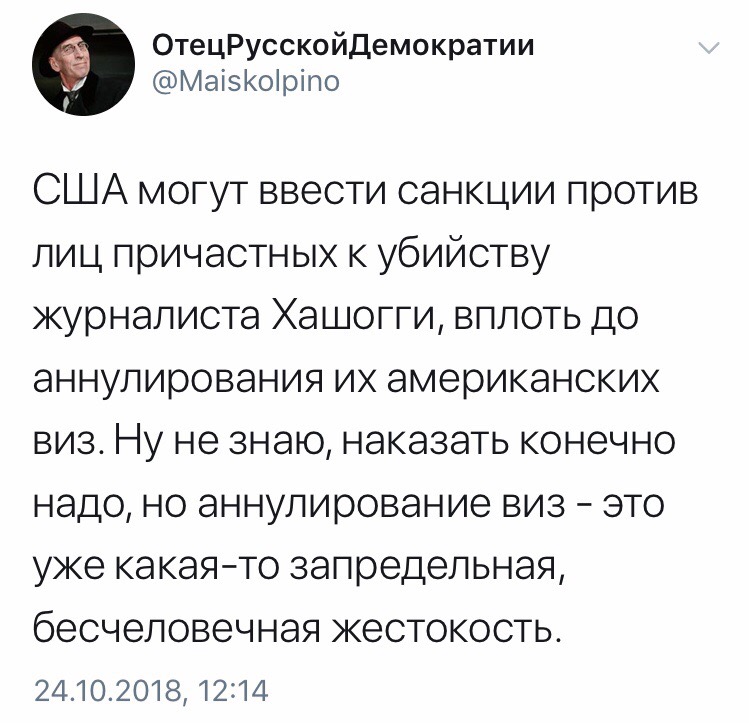The image size is (749, 723).
Task: Open ОтецРусскойДемократии display name profile
Action: coord(343,46)
